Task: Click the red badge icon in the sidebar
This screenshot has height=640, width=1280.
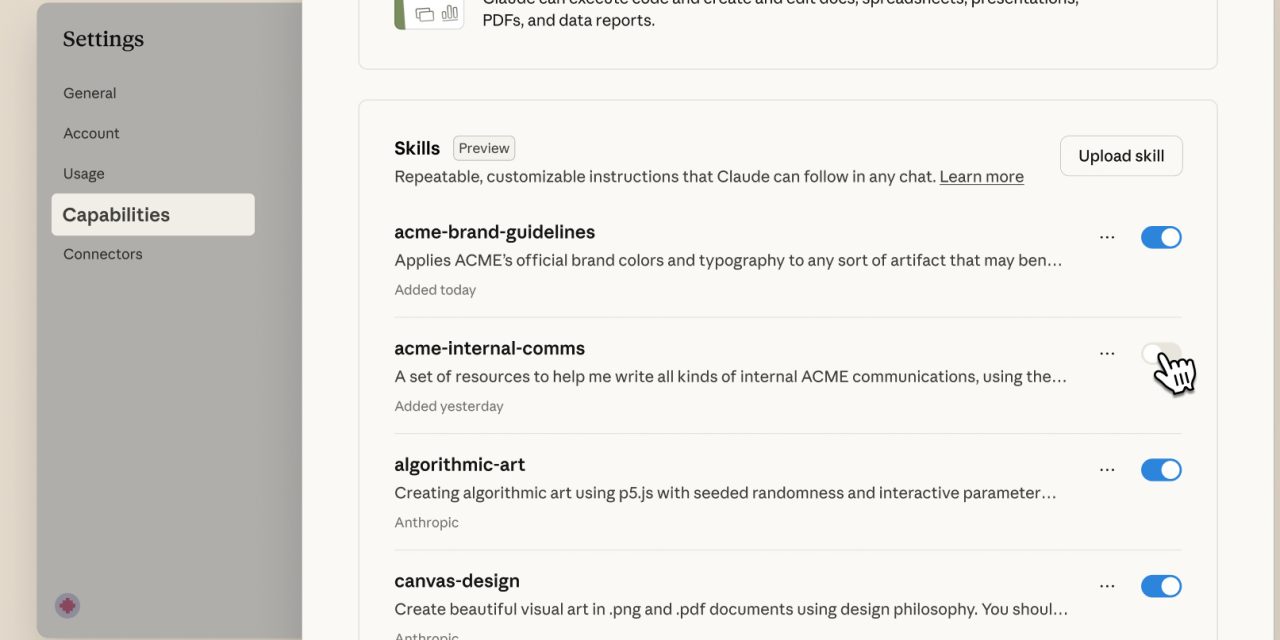Action: tap(66, 606)
